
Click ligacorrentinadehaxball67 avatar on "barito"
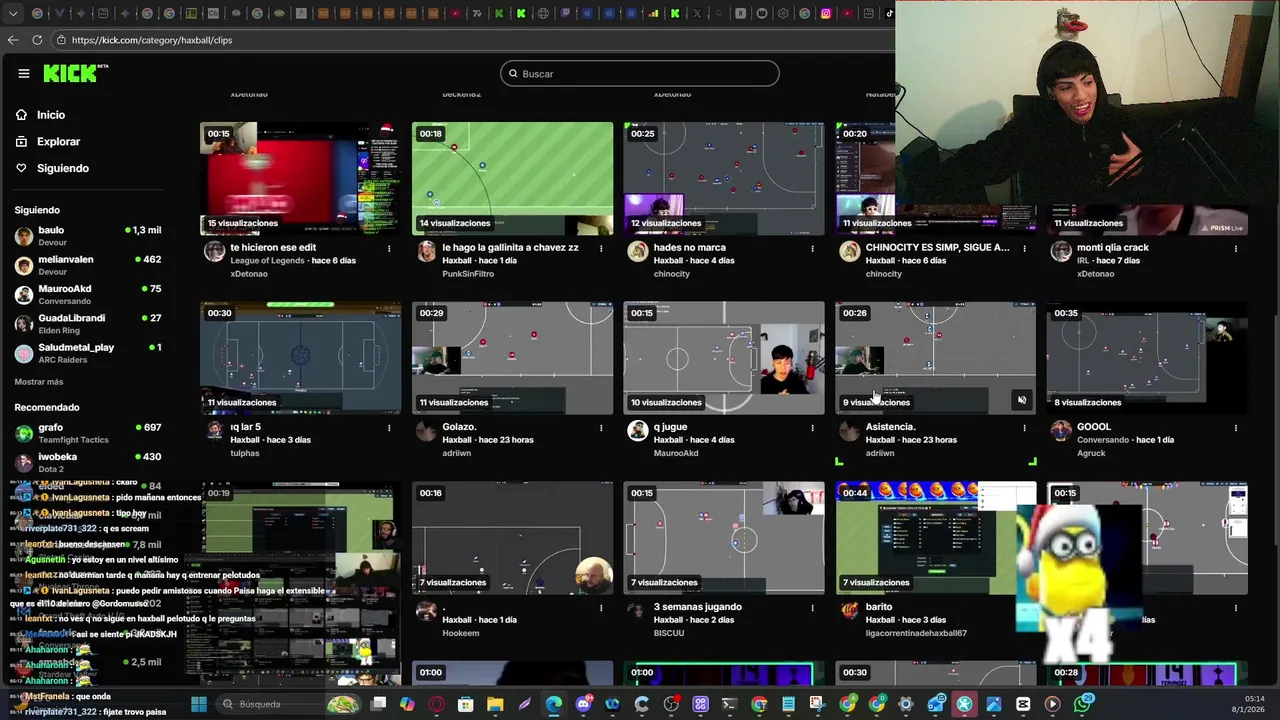tap(850, 611)
